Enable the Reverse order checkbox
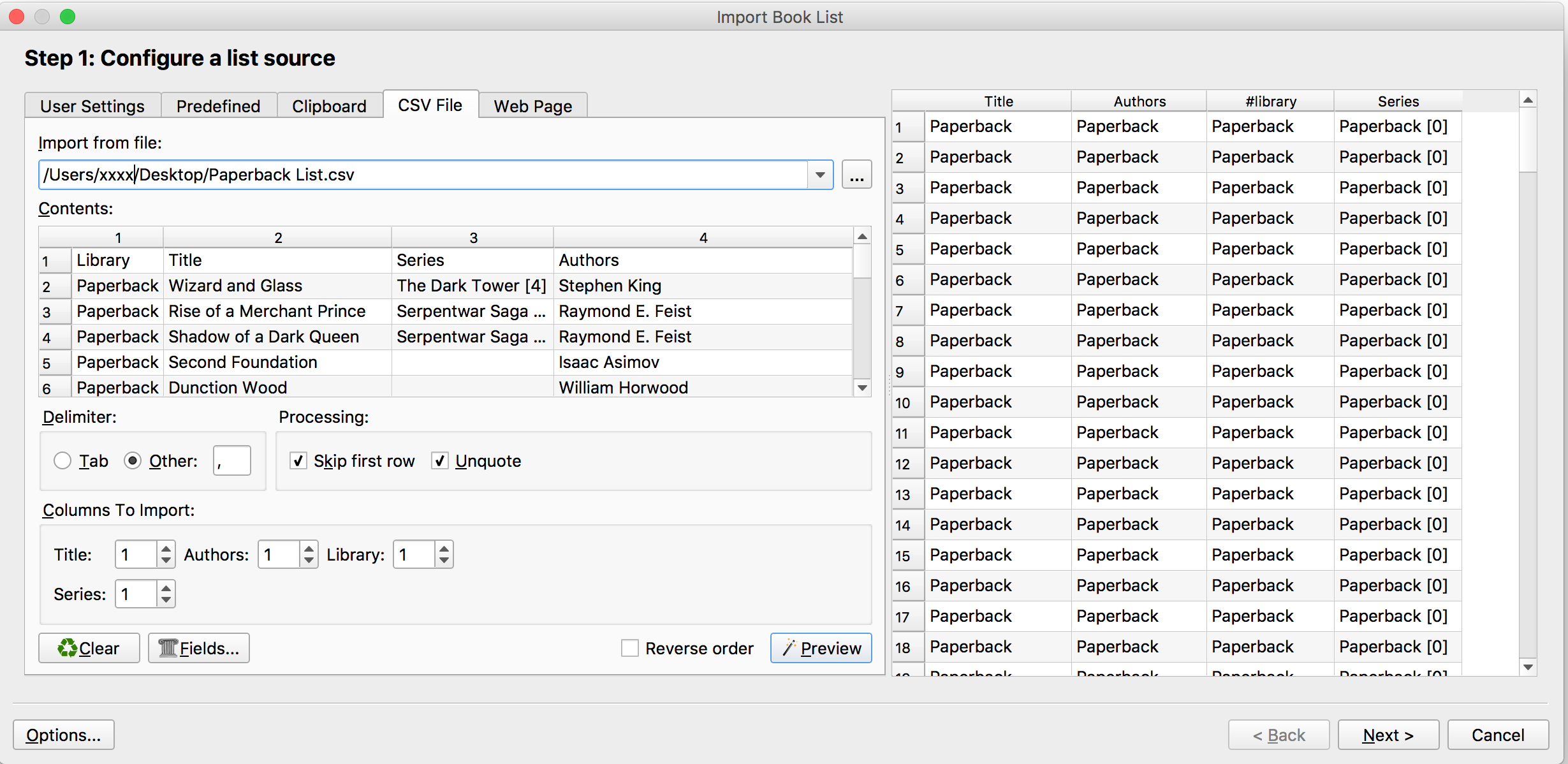The height and width of the screenshot is (764, 1568). [x=630, y=648]
